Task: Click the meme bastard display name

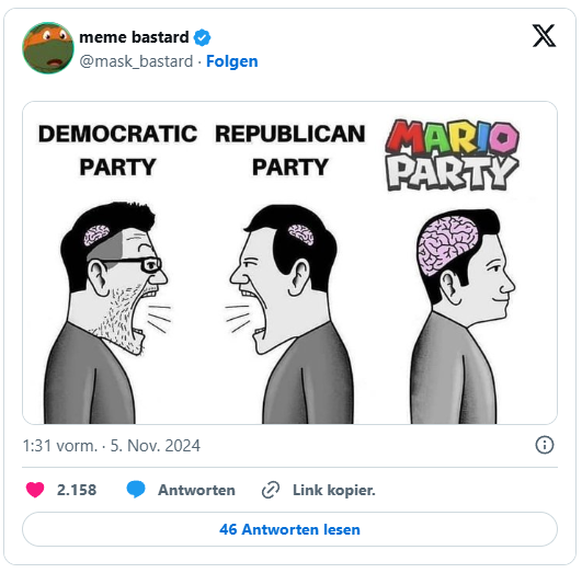Action: coord(134,37)
